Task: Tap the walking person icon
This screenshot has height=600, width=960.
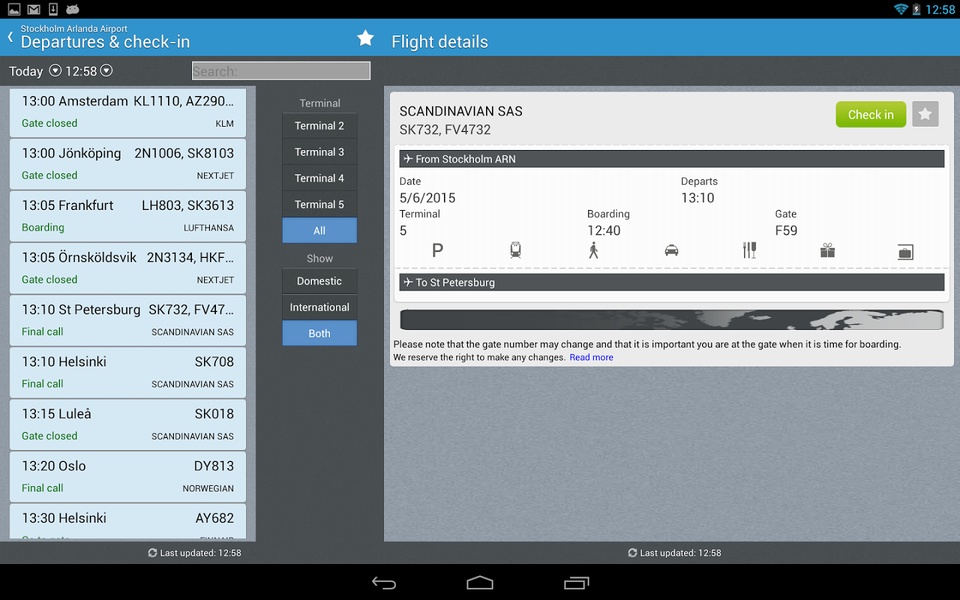Action: pos(593,250)
